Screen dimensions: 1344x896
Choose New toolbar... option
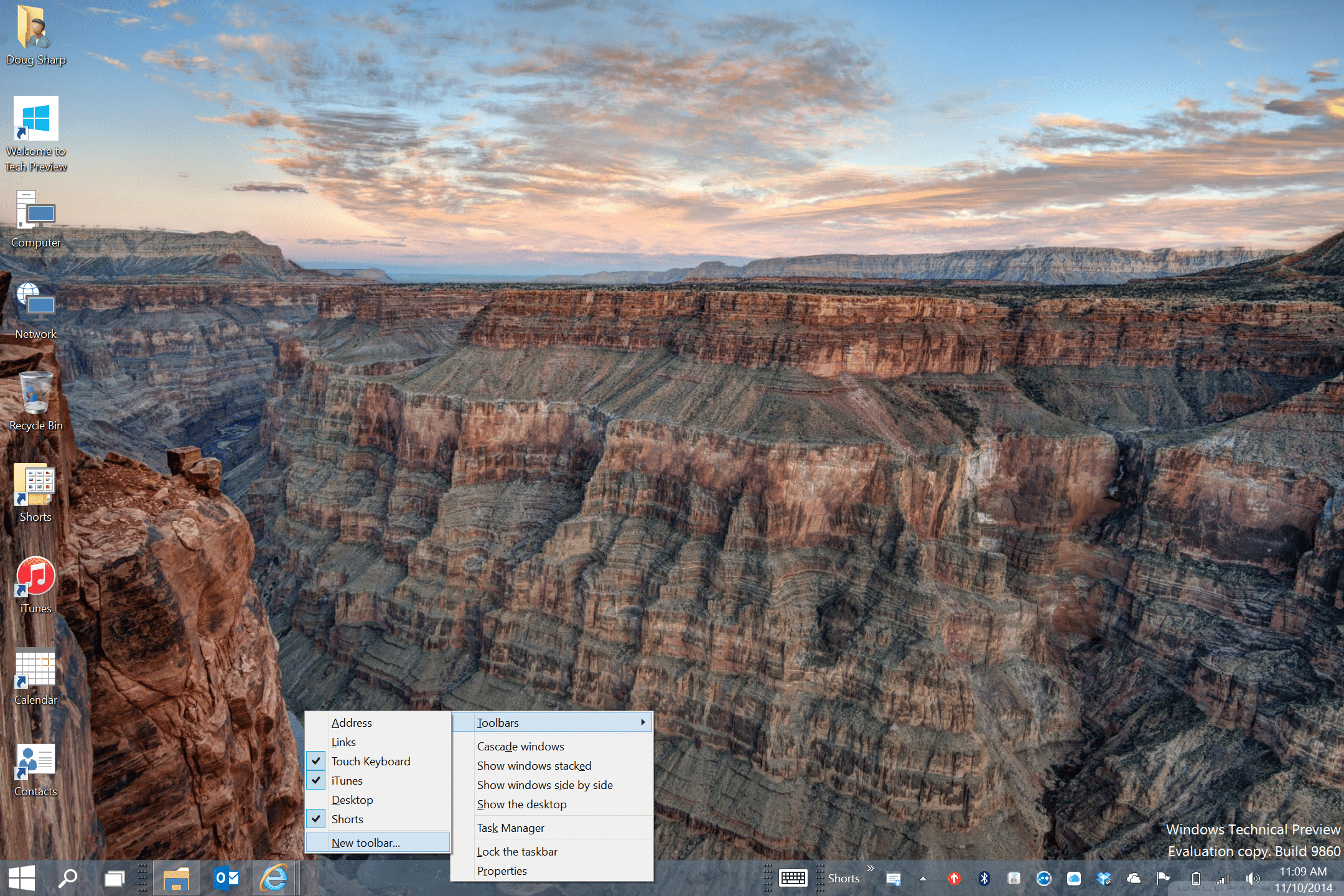[378, 842]
